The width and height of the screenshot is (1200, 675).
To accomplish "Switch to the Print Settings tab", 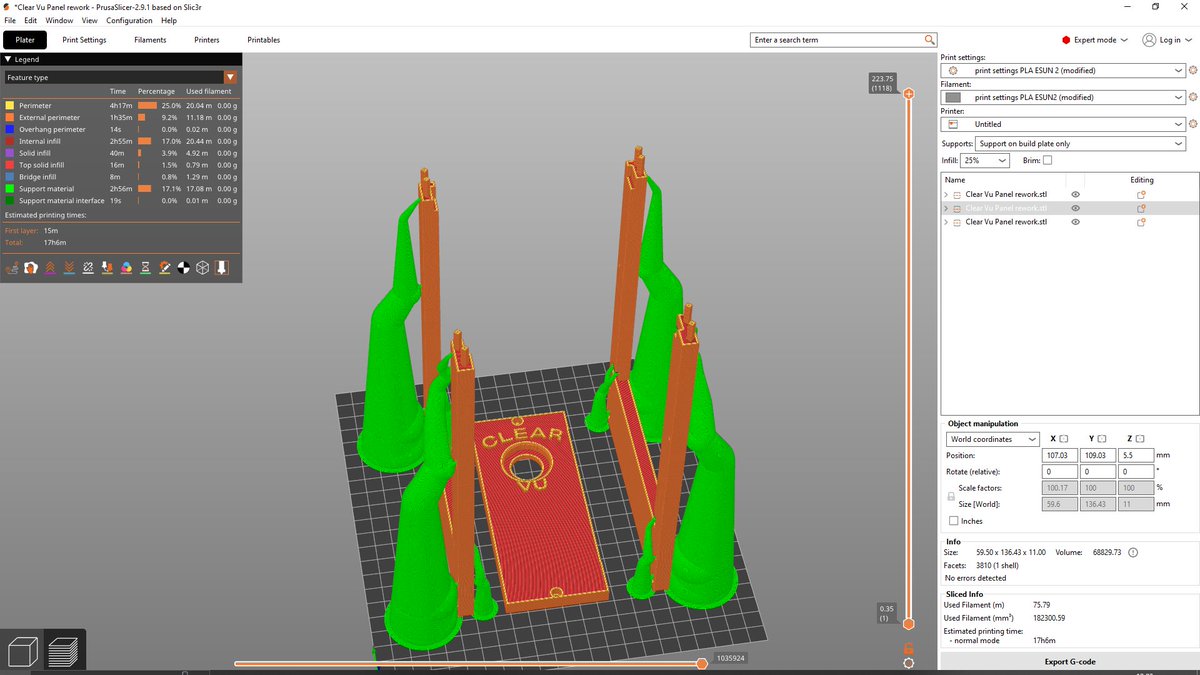I will pos(84,40).
